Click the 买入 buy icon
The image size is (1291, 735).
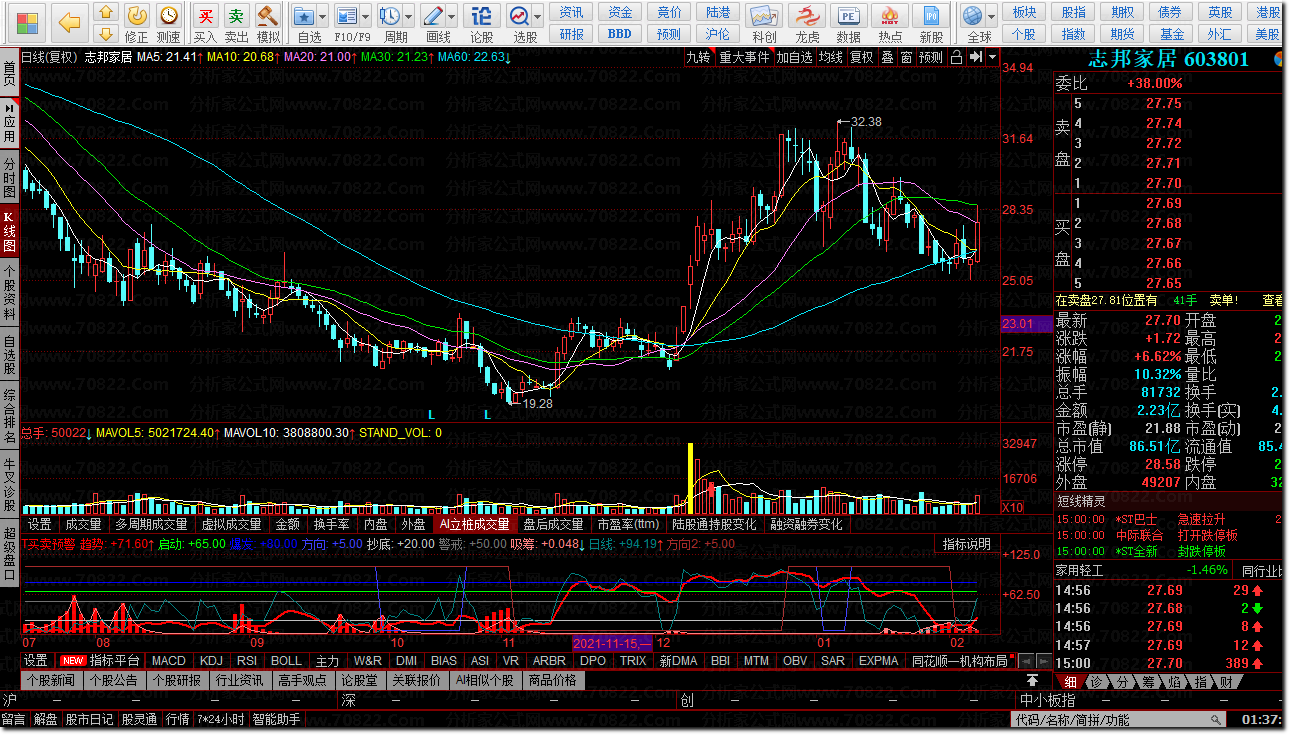coord(205,16)
